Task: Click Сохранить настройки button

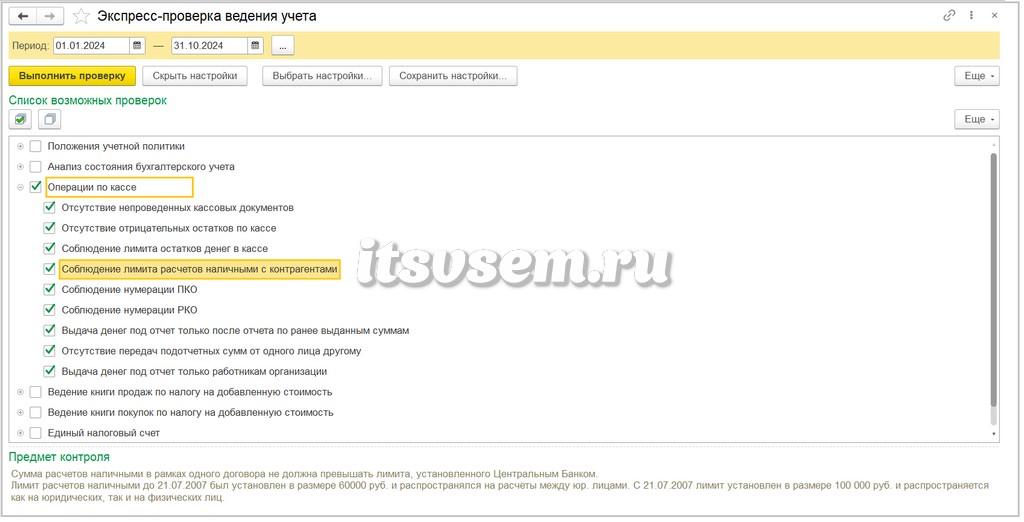Action: (453, 76)
